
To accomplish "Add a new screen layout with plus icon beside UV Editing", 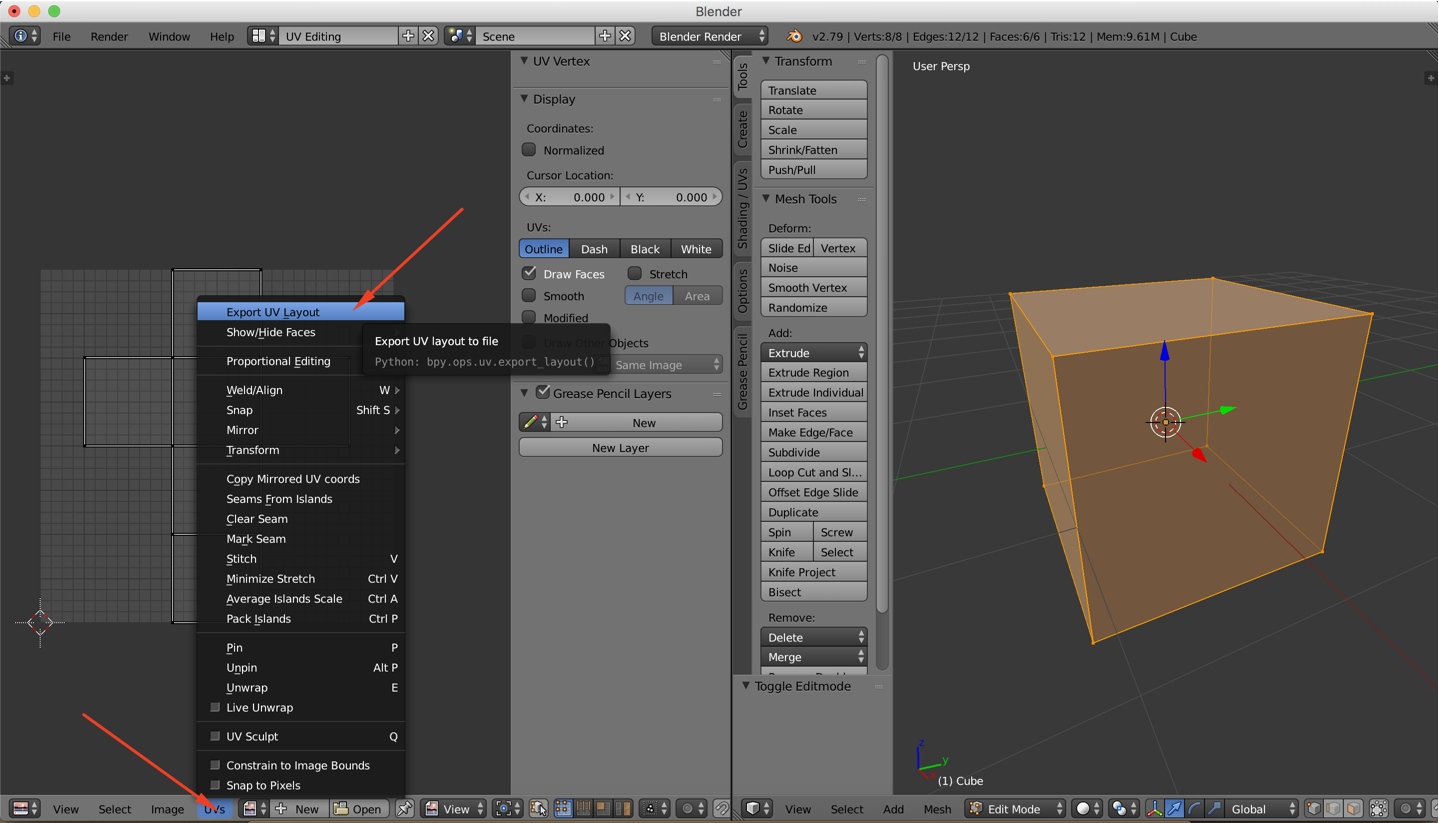I will pyautogui.click(x=408, y=36).
